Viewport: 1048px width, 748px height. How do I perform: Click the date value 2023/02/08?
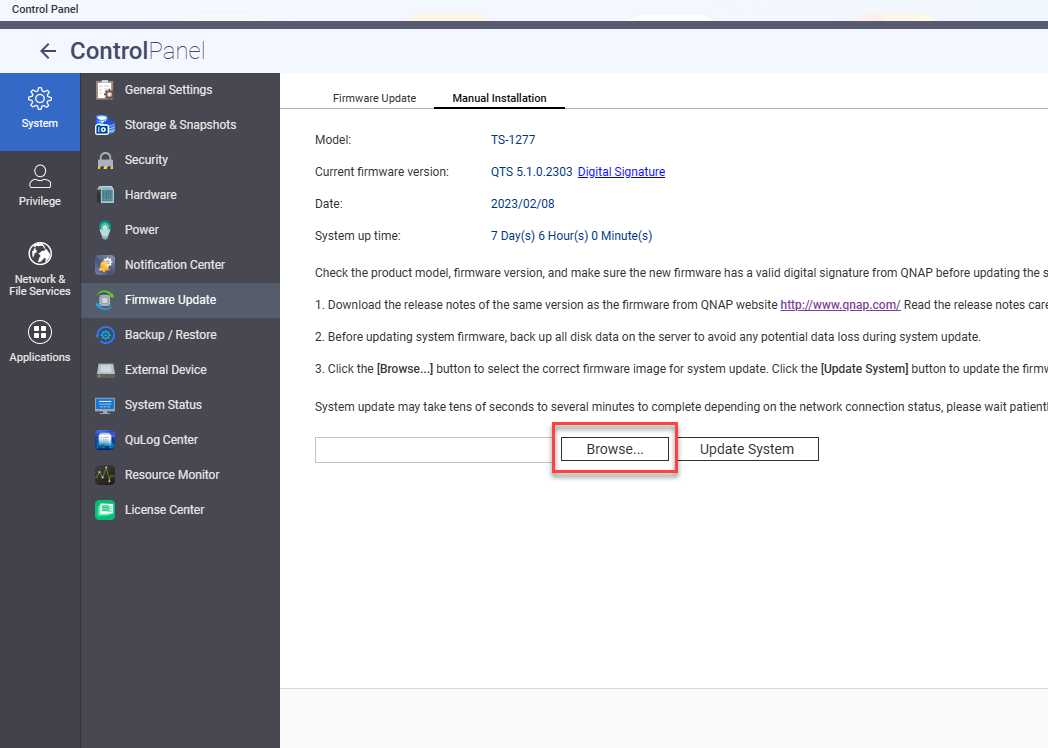coord(523,204)
